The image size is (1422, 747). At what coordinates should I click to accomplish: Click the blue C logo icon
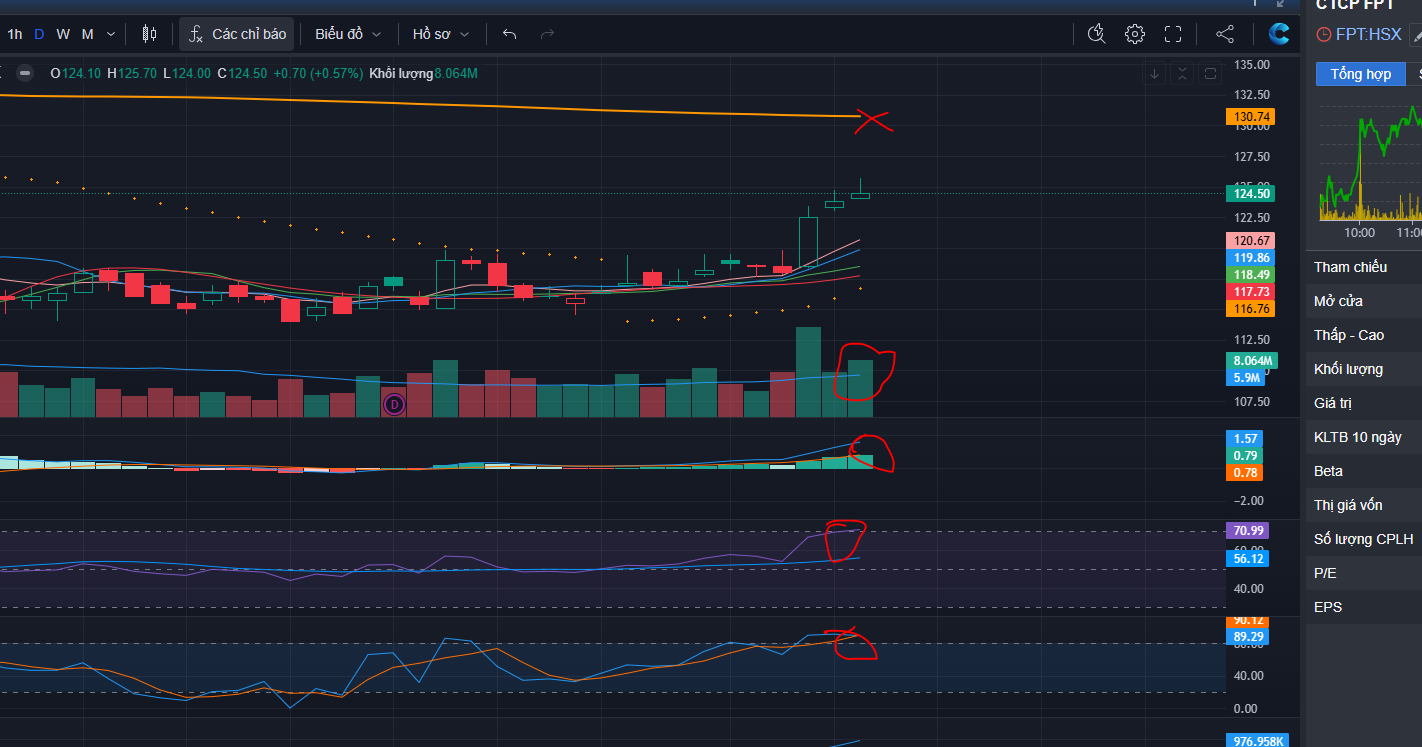pyautogui.click(x=1279, y=34)
